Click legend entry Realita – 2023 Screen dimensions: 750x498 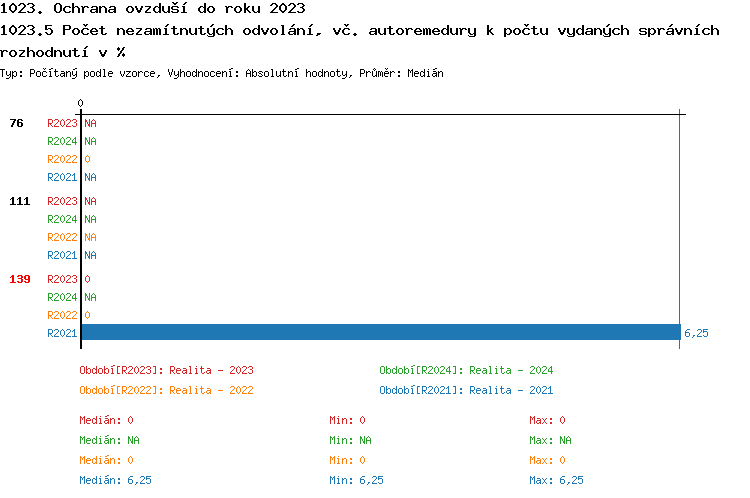pos(167,370)
